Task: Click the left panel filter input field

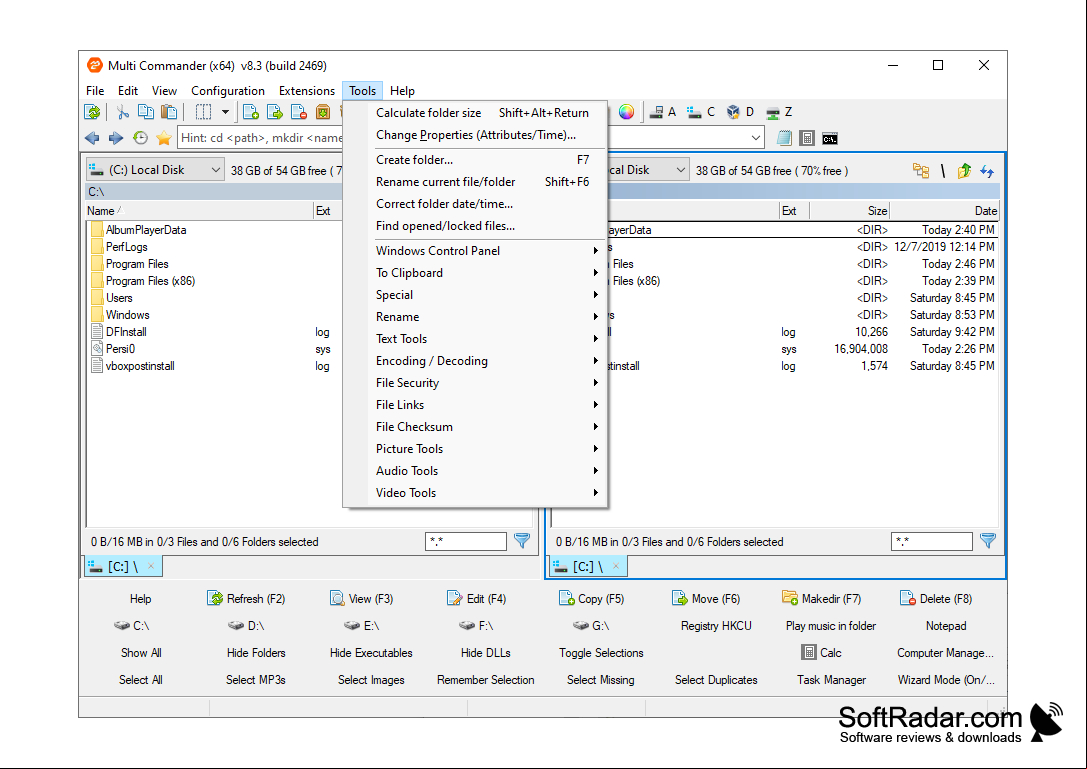Action: [466, 542]
